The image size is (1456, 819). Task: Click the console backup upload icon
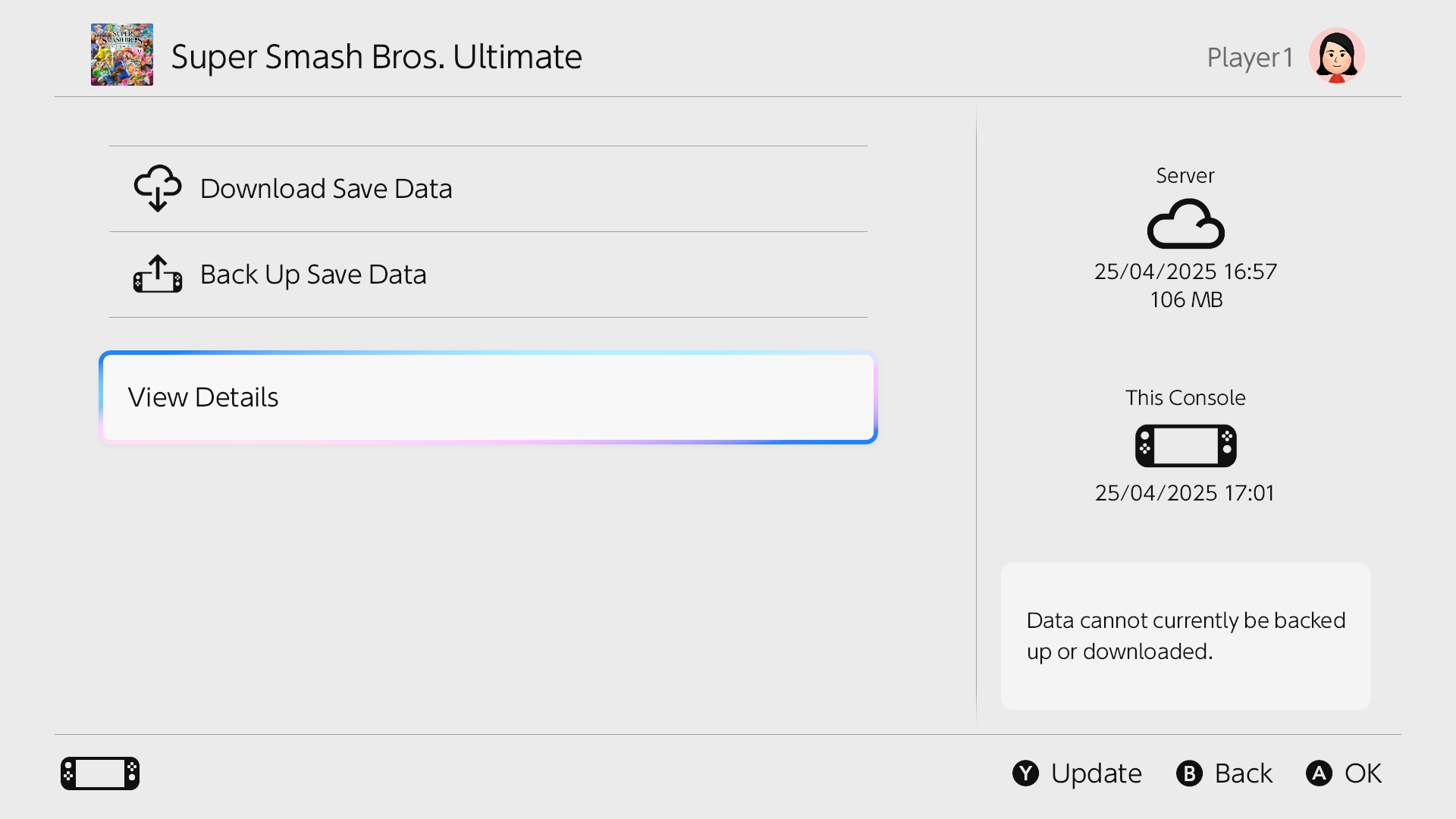[x=158, y=274]
